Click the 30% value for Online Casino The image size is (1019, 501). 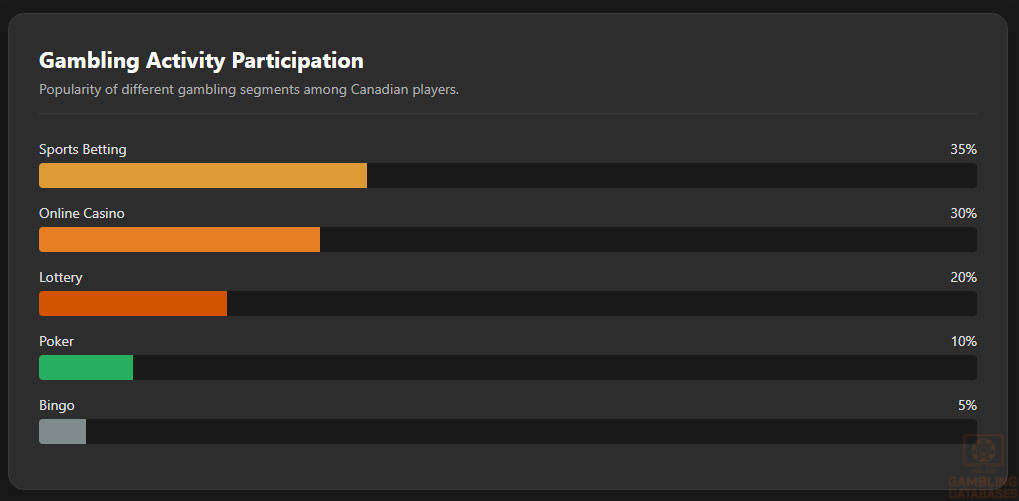(963, 214)
